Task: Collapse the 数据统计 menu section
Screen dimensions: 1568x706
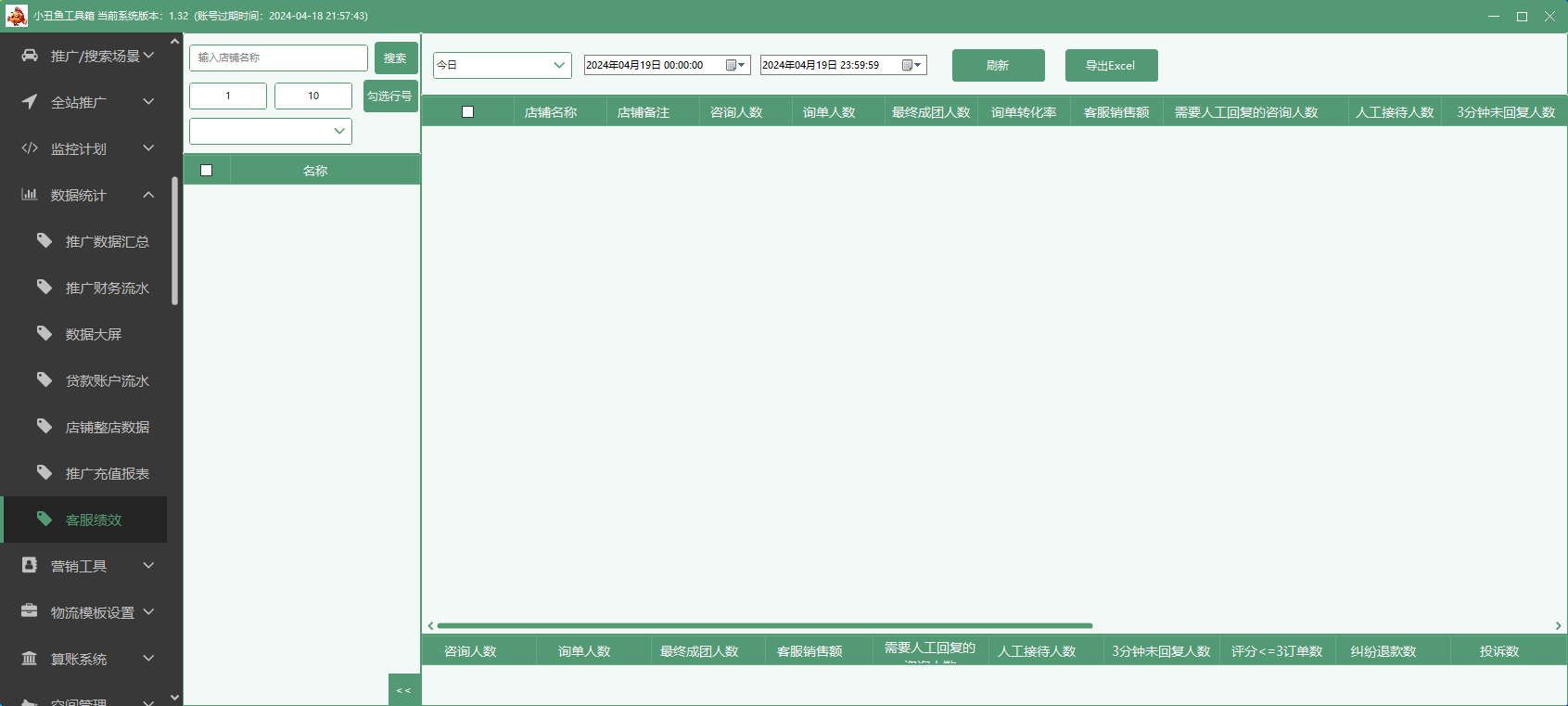Action: point(148,195)
